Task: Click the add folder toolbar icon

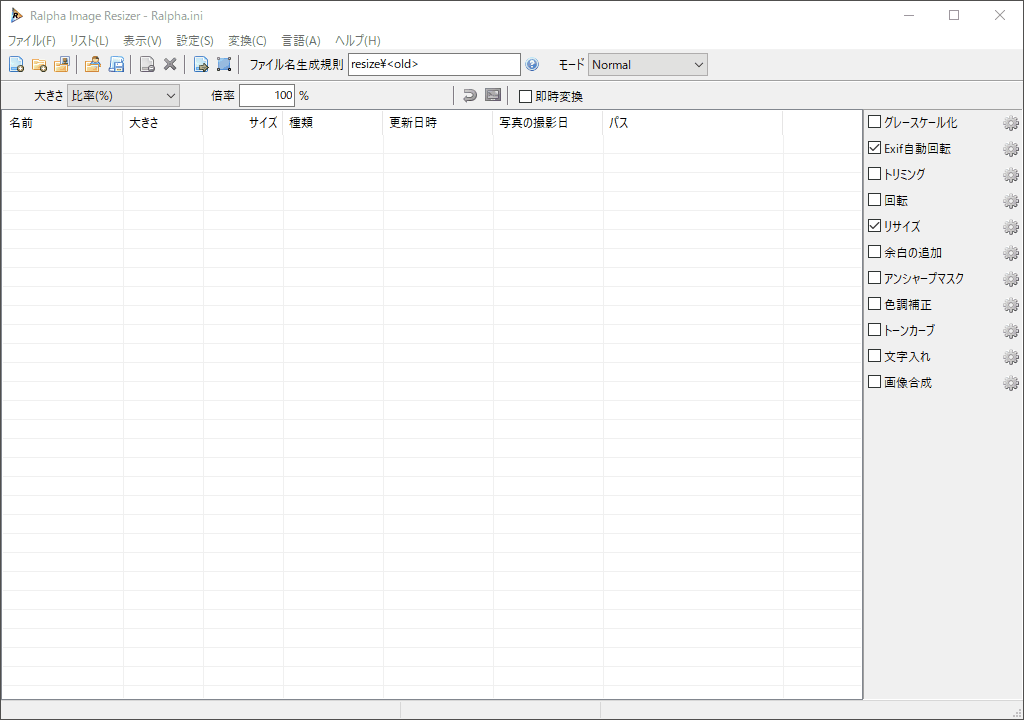Action: tap(39, 65)
